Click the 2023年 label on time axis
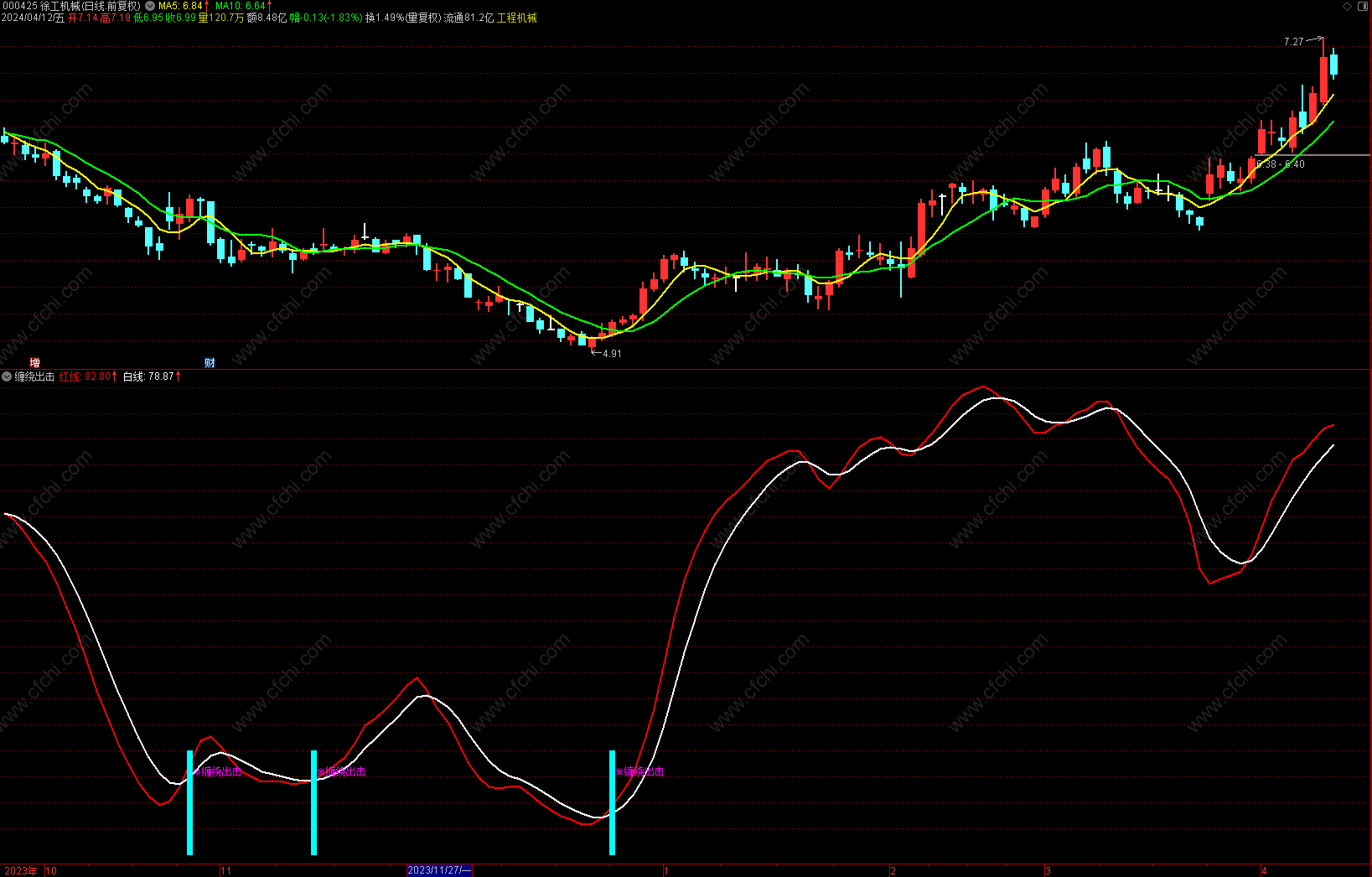The image size is (1372, 877). [x=21, y=870]
